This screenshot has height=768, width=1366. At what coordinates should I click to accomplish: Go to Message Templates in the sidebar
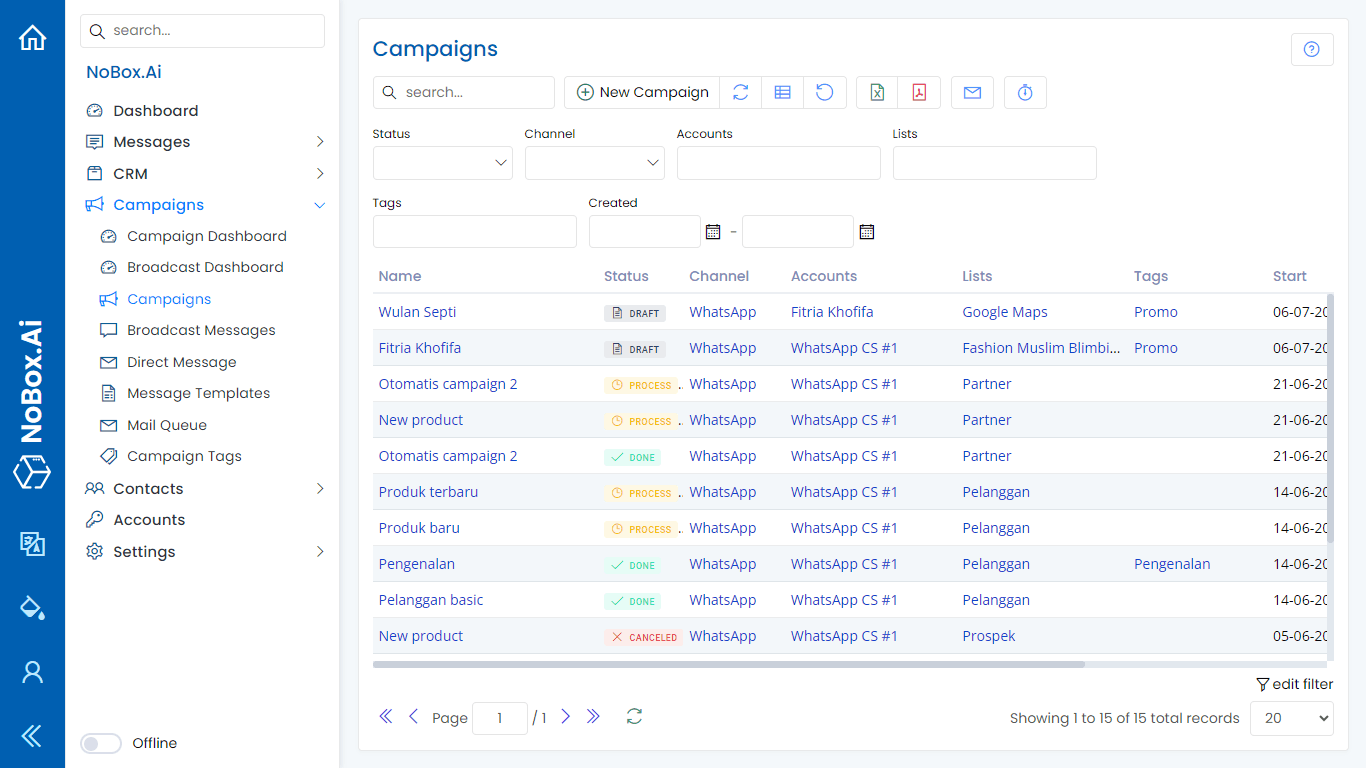click(197, 393)
